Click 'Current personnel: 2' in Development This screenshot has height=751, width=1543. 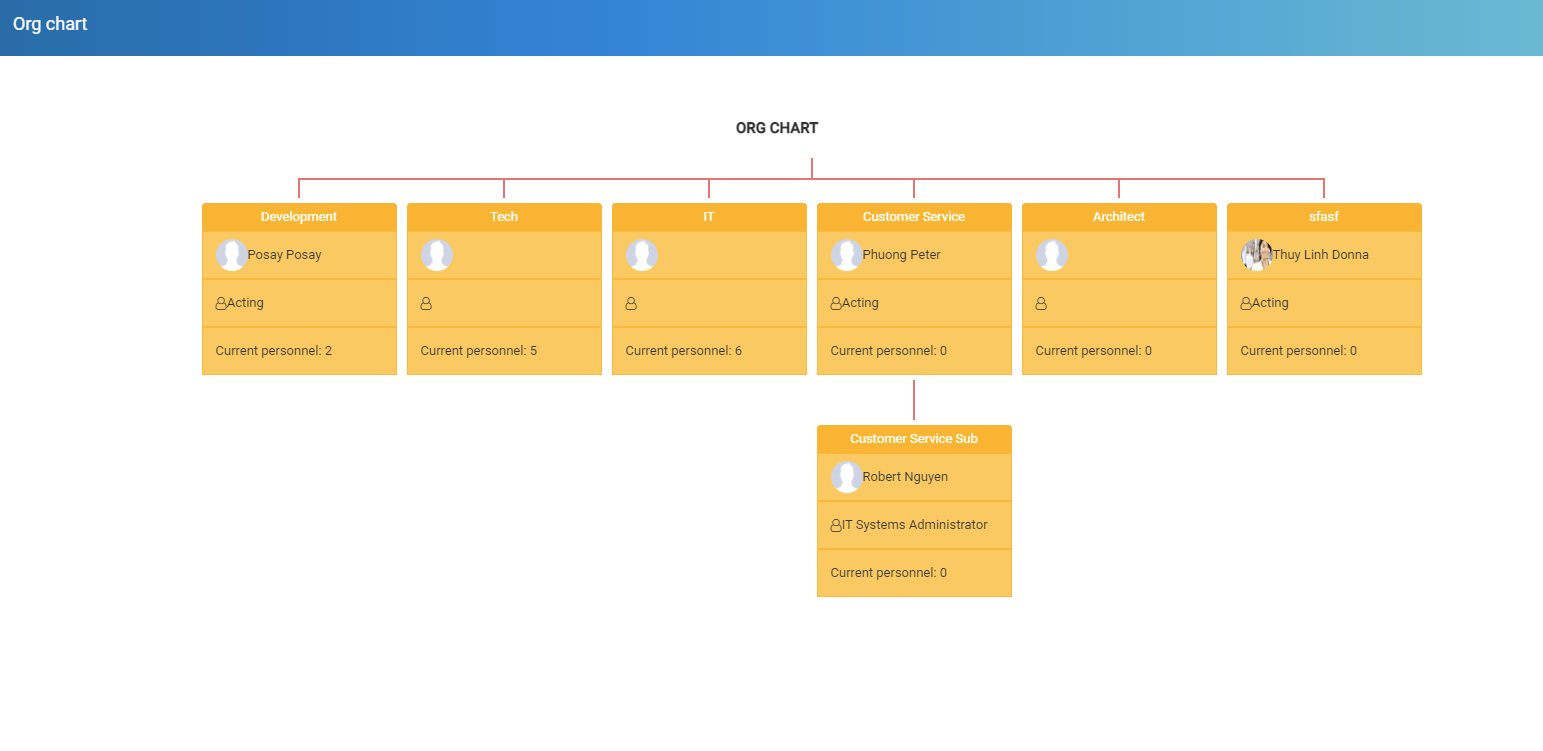pos(274,351)
